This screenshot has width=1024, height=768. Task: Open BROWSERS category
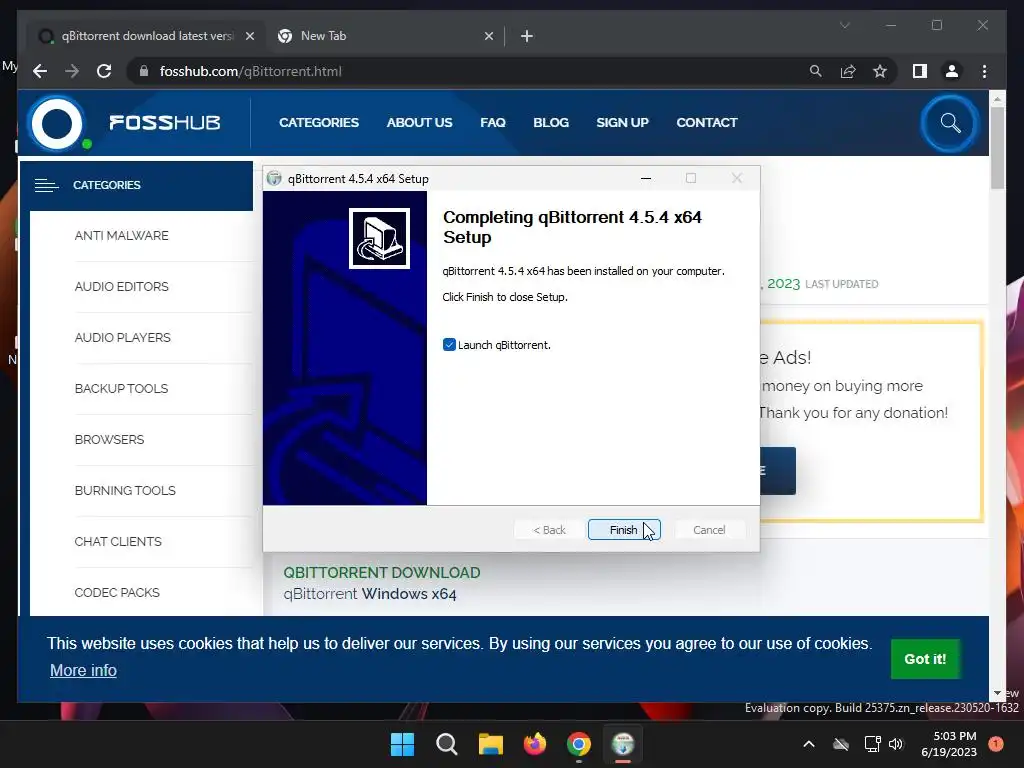tap(109, 440)
